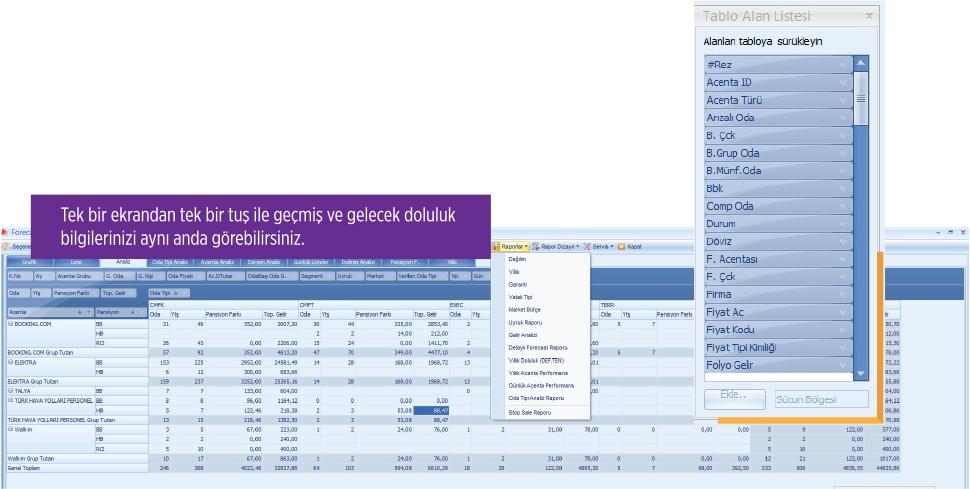This screenshot has height=489, width=970.
Task: Collapse the Walk-in group row
Action: [x=10, y=429]
